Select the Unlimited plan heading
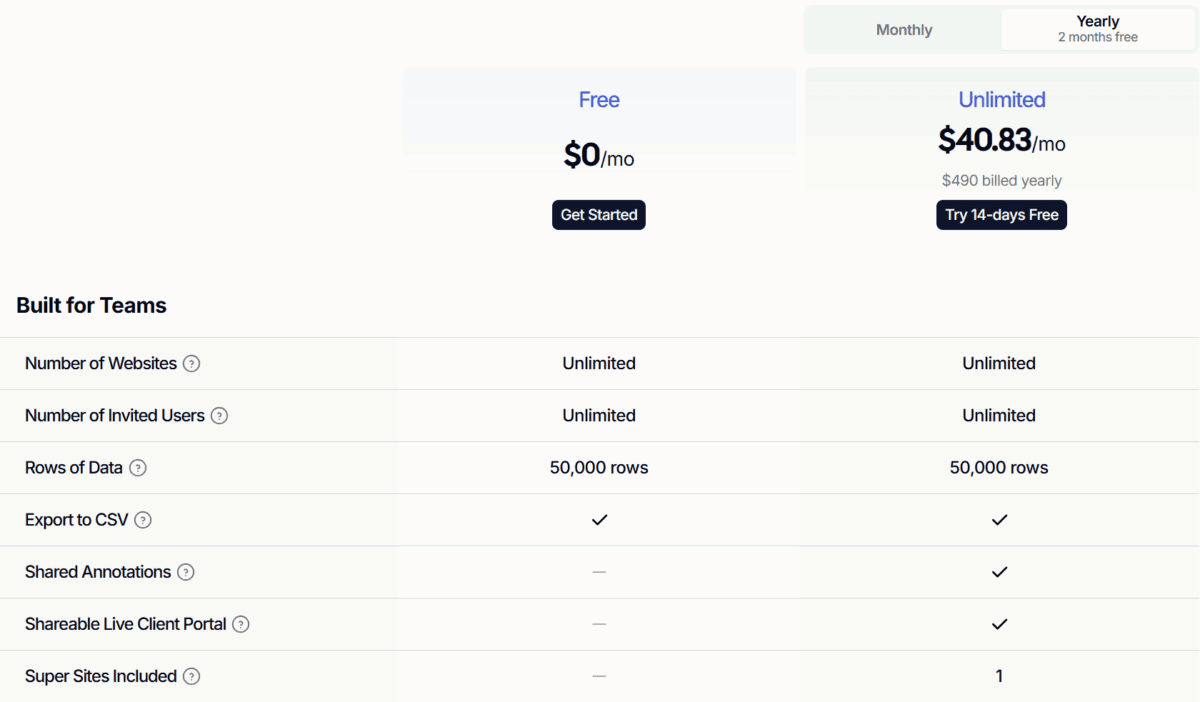This screenshot has height=702, width=1200. click(x=1002, y=100)
